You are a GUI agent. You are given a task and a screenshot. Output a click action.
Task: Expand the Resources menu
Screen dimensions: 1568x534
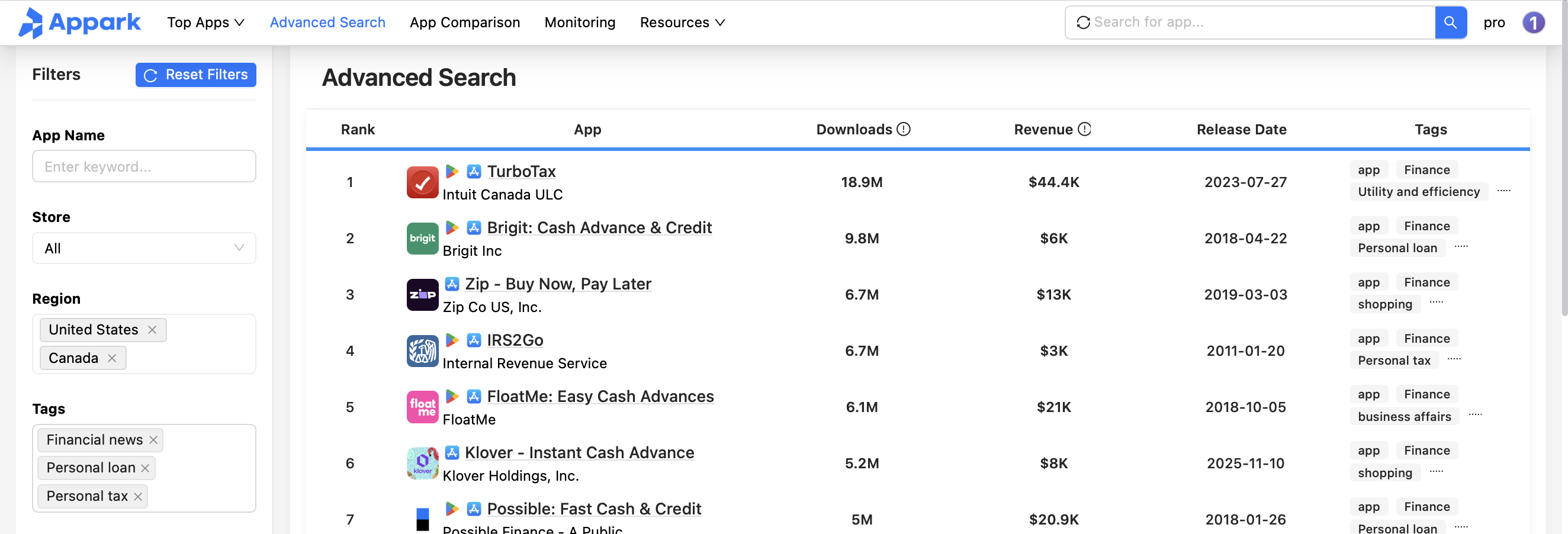coord(682,22)
